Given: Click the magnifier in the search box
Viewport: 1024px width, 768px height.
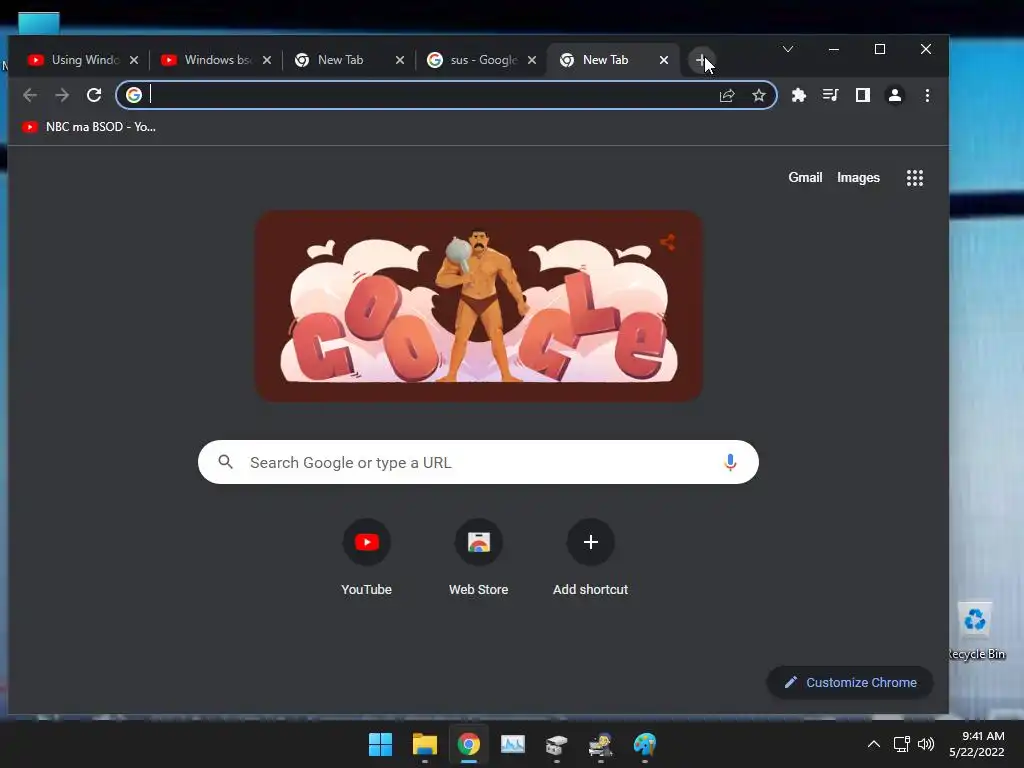Looking at the screenshot, I should [x=225, y=462].
